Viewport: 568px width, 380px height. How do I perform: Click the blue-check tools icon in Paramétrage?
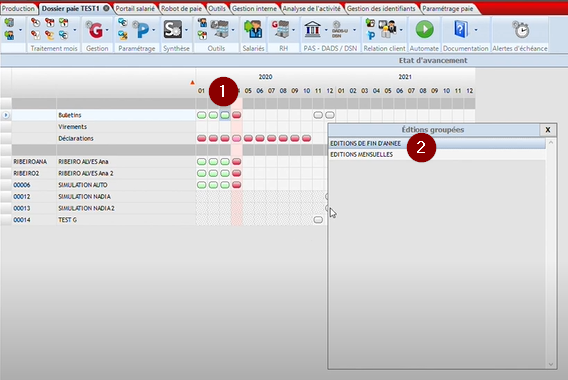pyautogui.click(x=123, y=35)
